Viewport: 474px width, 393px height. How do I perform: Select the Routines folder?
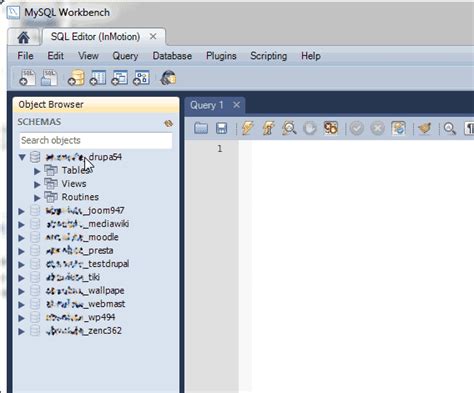coord(80,197)
